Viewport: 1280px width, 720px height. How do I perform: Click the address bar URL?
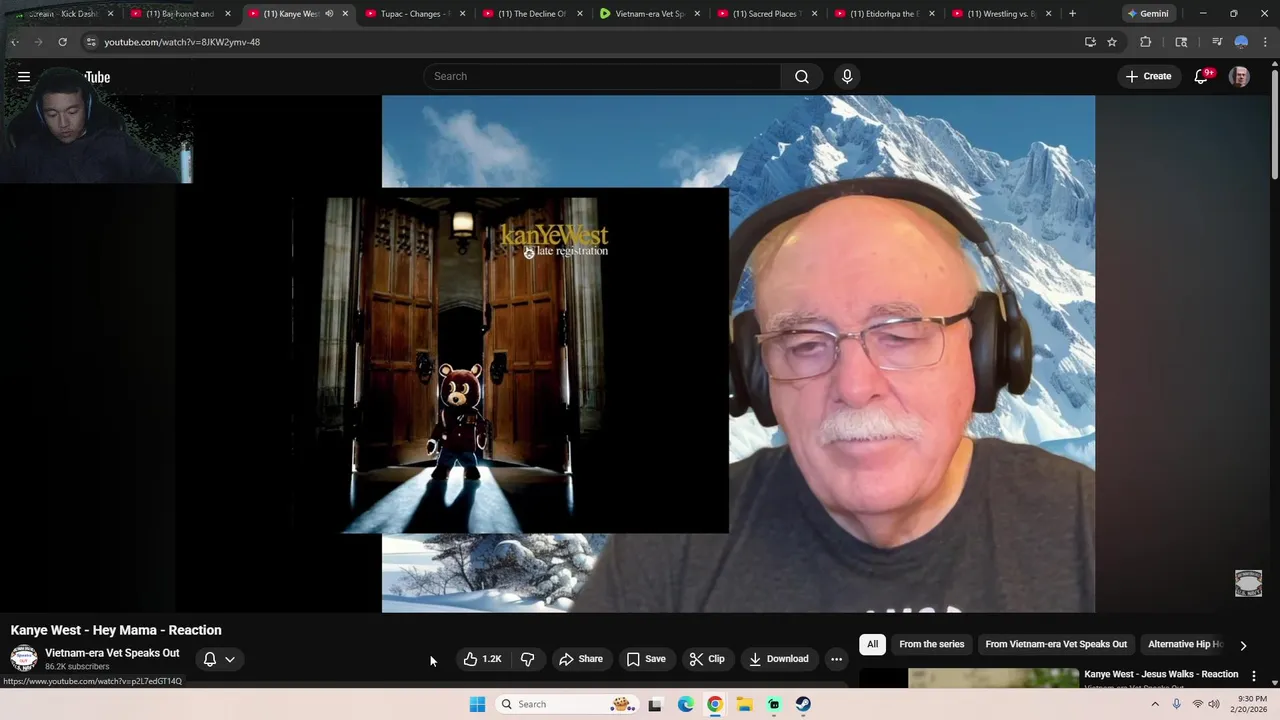pyautogui.click(x=182, y=42)
